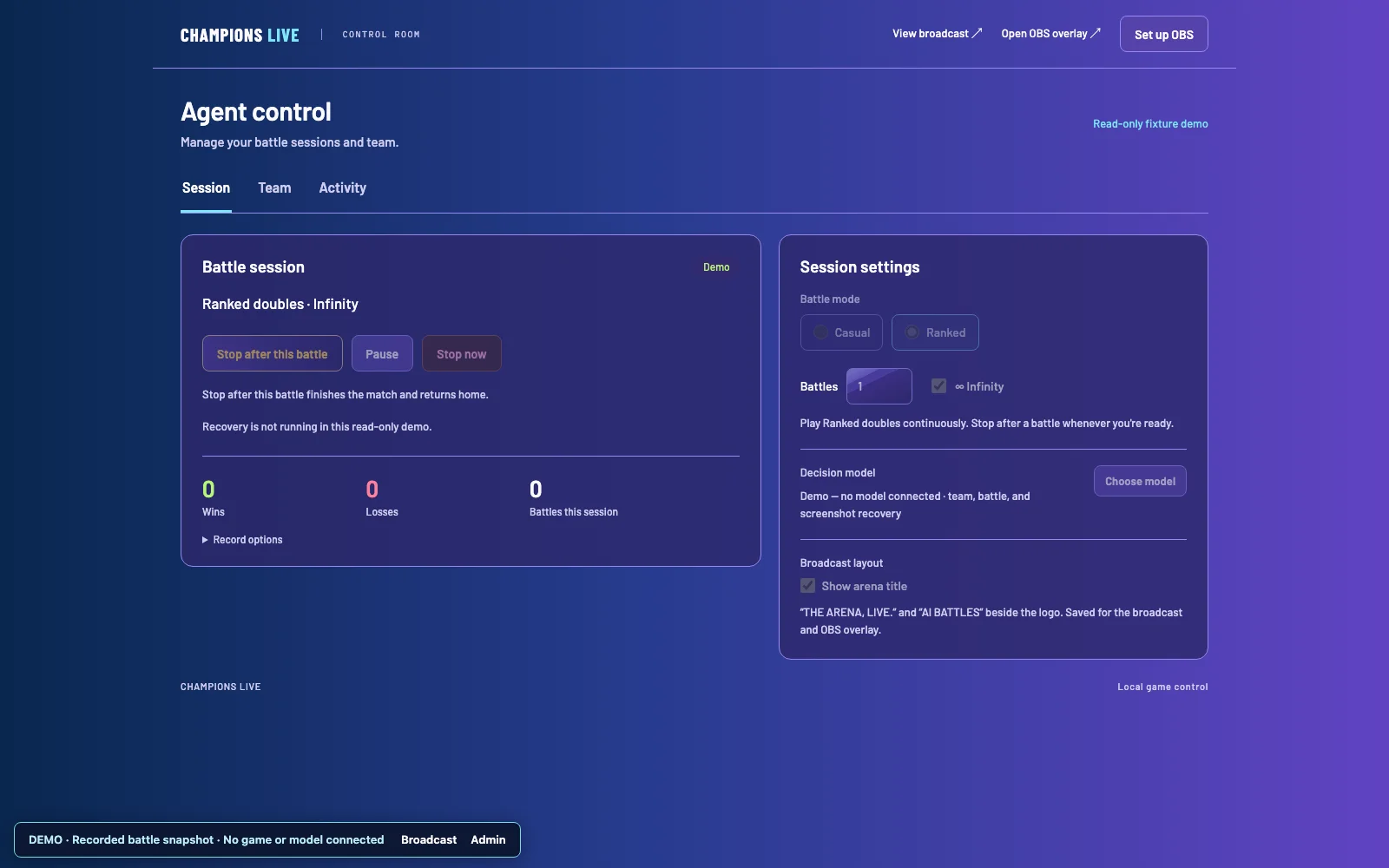The image size is (1389, 868).
Task: Click the Wins counter value
Action: (x=208, y=490)
